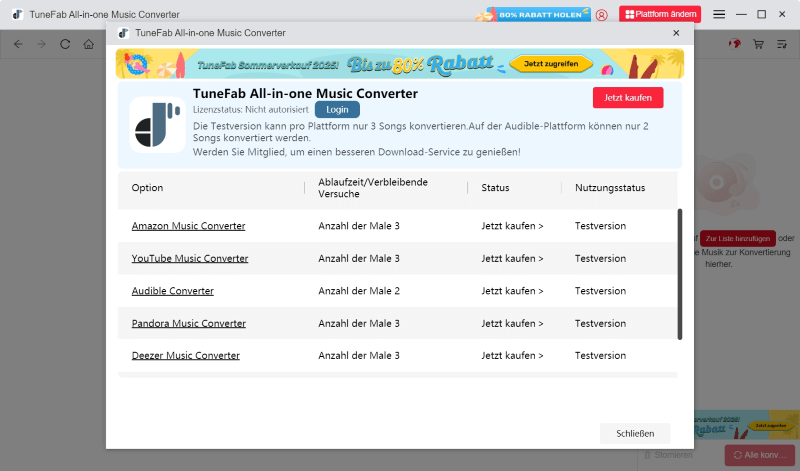
Task: Click Jetzt kaufen > for Deezer Music Converter
Action: [x=512, y=356]
